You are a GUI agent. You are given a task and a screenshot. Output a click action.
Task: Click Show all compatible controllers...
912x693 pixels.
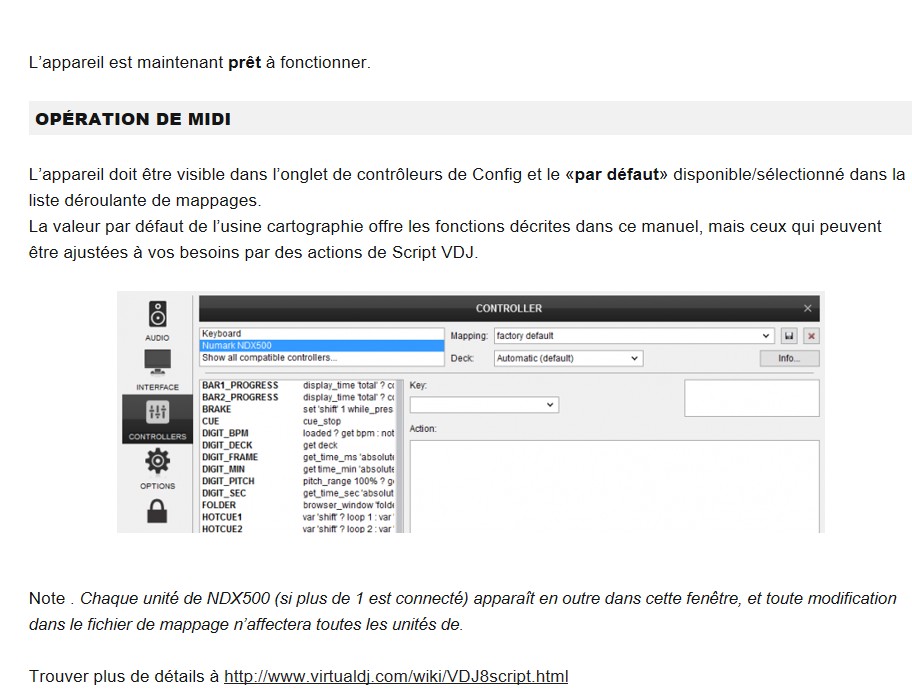tap(322, 358)
